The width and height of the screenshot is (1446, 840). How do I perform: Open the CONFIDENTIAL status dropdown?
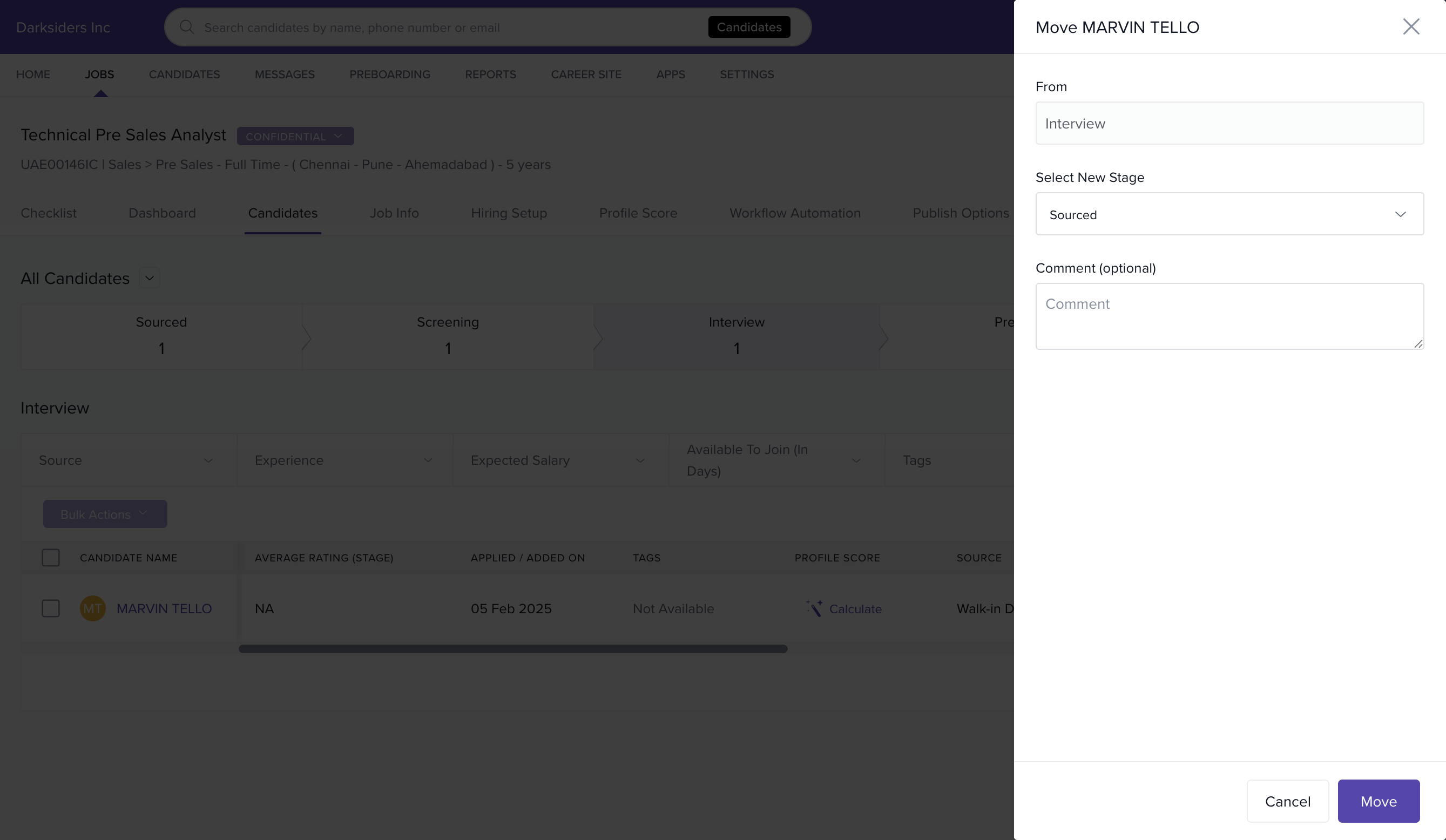(295, 136)
